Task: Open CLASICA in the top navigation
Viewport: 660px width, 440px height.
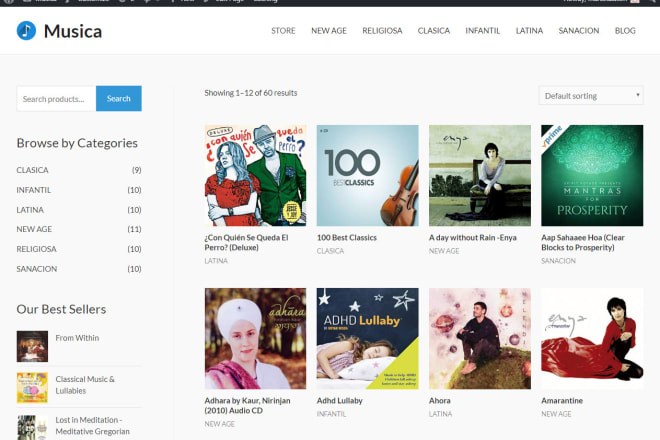Action: (434, 31)
